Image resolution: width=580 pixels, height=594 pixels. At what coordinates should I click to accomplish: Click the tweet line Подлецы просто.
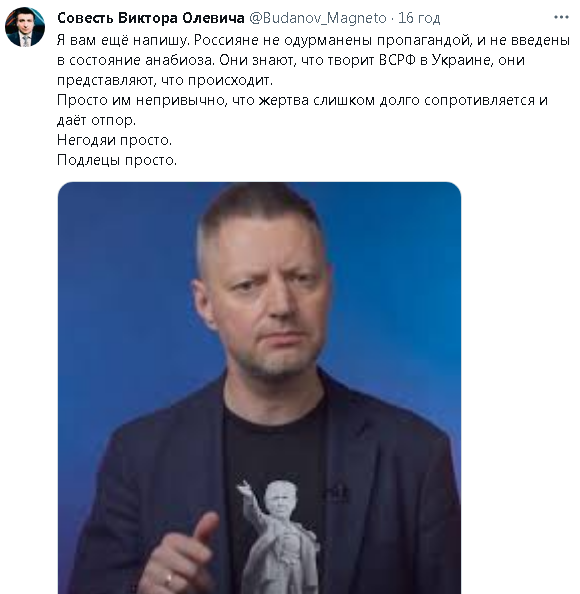(x=117, y=160)
